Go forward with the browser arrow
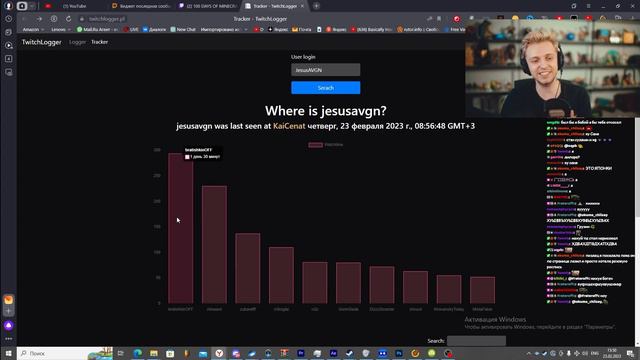 pyautogui.click(x=39, y=19)
